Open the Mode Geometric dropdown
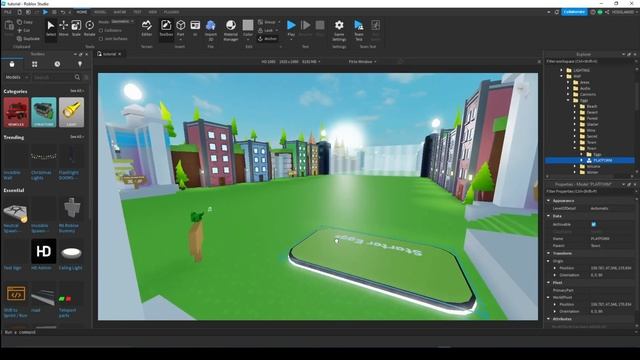This screenshot has height=360, width=640. (x=122, y=22)
